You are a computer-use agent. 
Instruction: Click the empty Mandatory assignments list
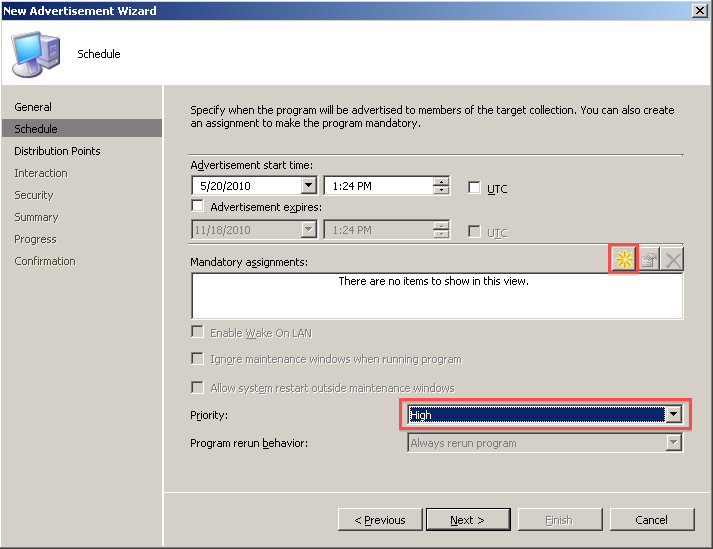[x=437, y=296]
